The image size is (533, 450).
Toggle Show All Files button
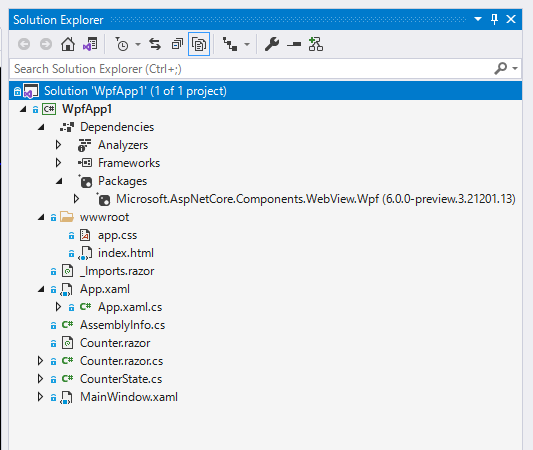point(199,44)
